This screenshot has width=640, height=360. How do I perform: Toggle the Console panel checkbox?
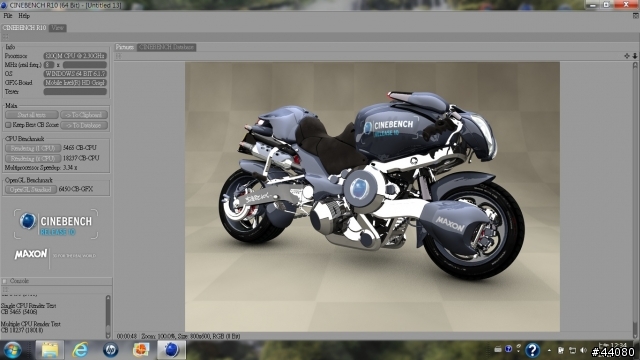(x=4, y=281)
